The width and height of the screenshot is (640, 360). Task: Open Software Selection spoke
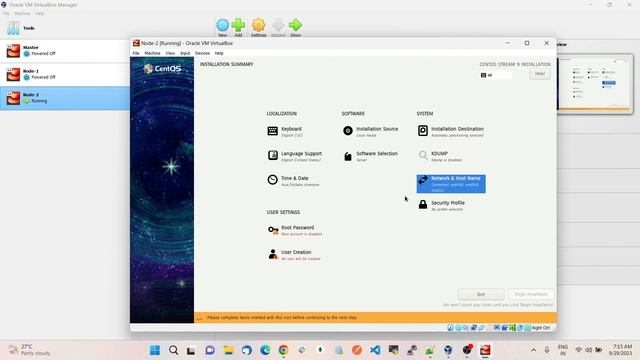click(370, 156)
